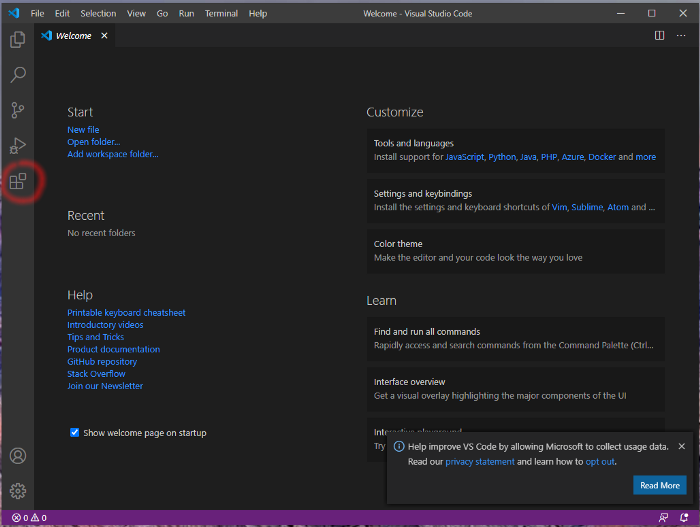Open the Search view icon
The width and height of the screenshot is (700, 527).
pos(17,75)
